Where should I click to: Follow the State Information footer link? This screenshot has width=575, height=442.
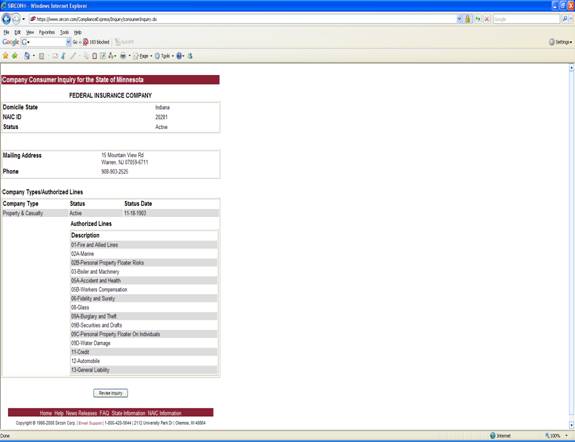point(128,413)
